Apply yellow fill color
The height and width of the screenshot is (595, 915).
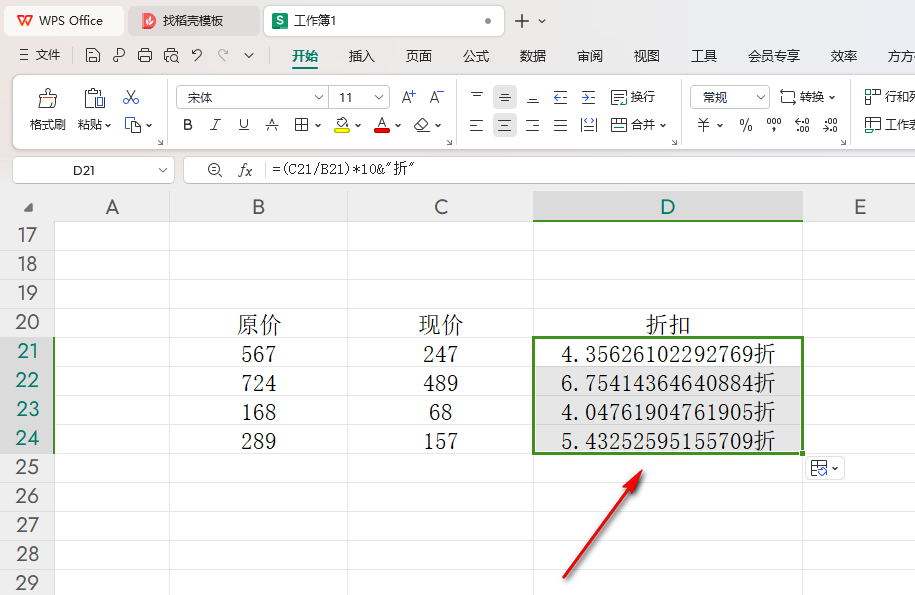342,125
